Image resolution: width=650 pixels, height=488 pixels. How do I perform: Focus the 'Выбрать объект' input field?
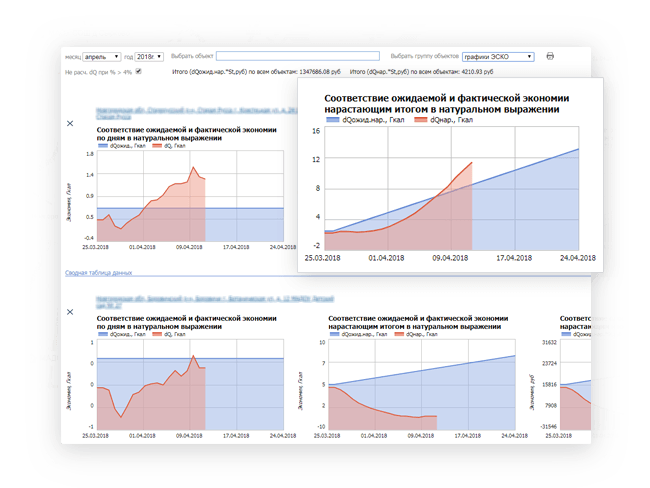point(298,56)
